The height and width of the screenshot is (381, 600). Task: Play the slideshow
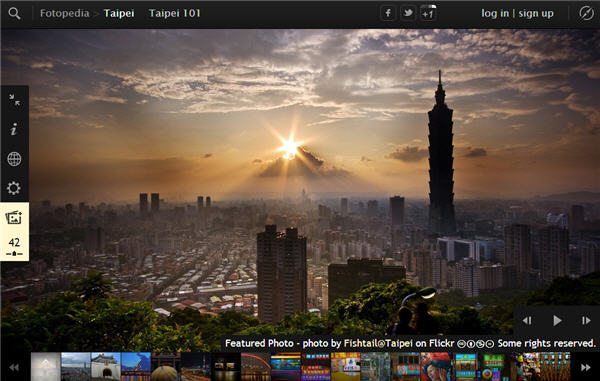[557, 320]
